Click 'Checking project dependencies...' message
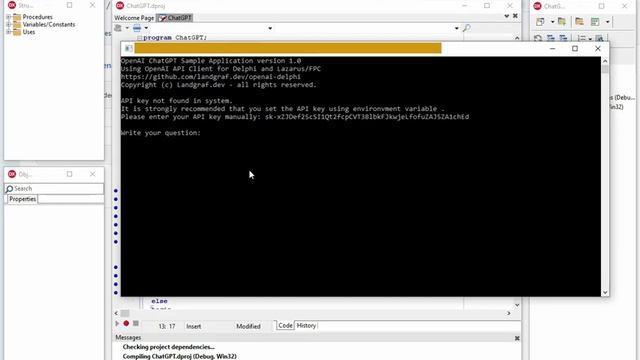 tap(169, 347)
